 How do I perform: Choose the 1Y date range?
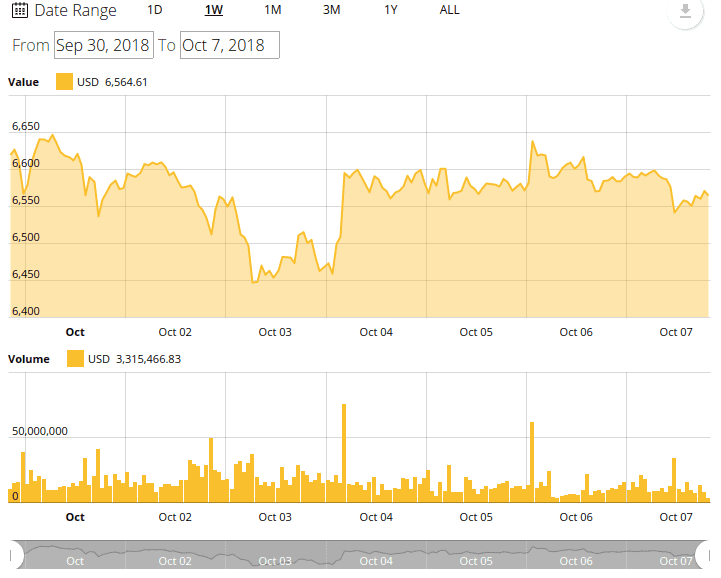click(x=391, y=10)
